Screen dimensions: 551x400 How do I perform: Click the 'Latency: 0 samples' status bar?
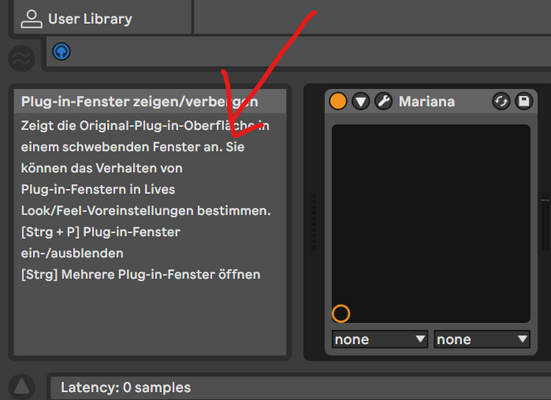pos(300,388)
